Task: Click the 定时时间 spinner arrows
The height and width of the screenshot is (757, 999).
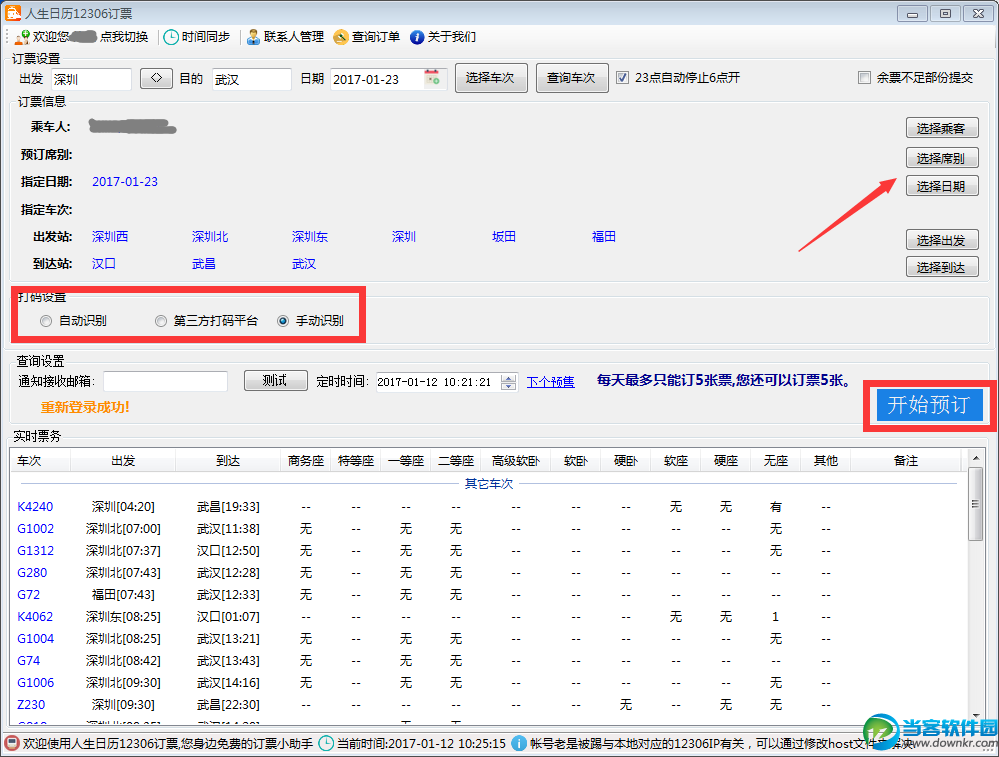Action: tap(508, 382)
